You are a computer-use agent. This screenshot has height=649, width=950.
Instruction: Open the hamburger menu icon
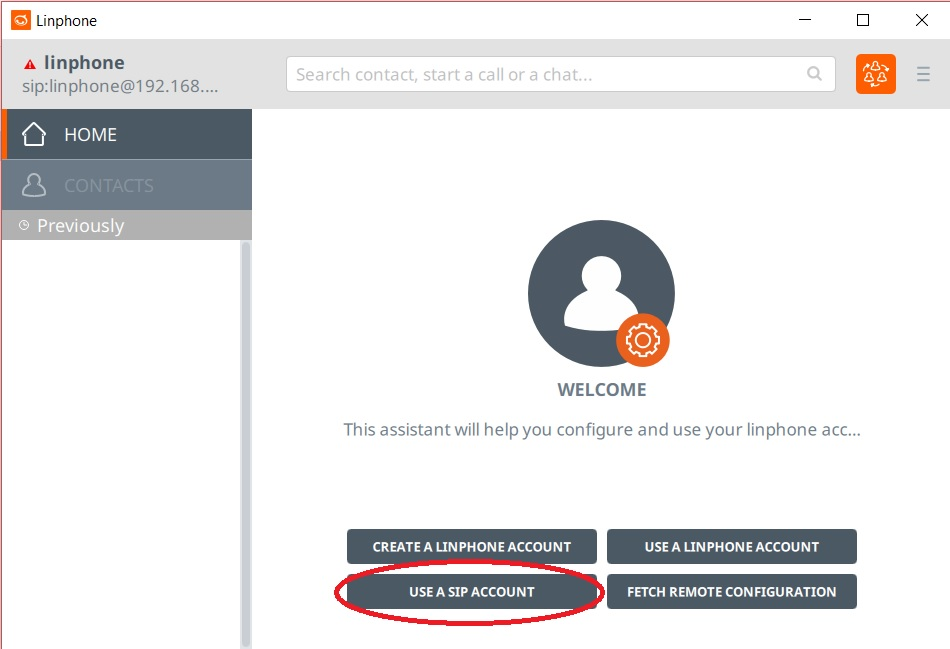(923, 74)
